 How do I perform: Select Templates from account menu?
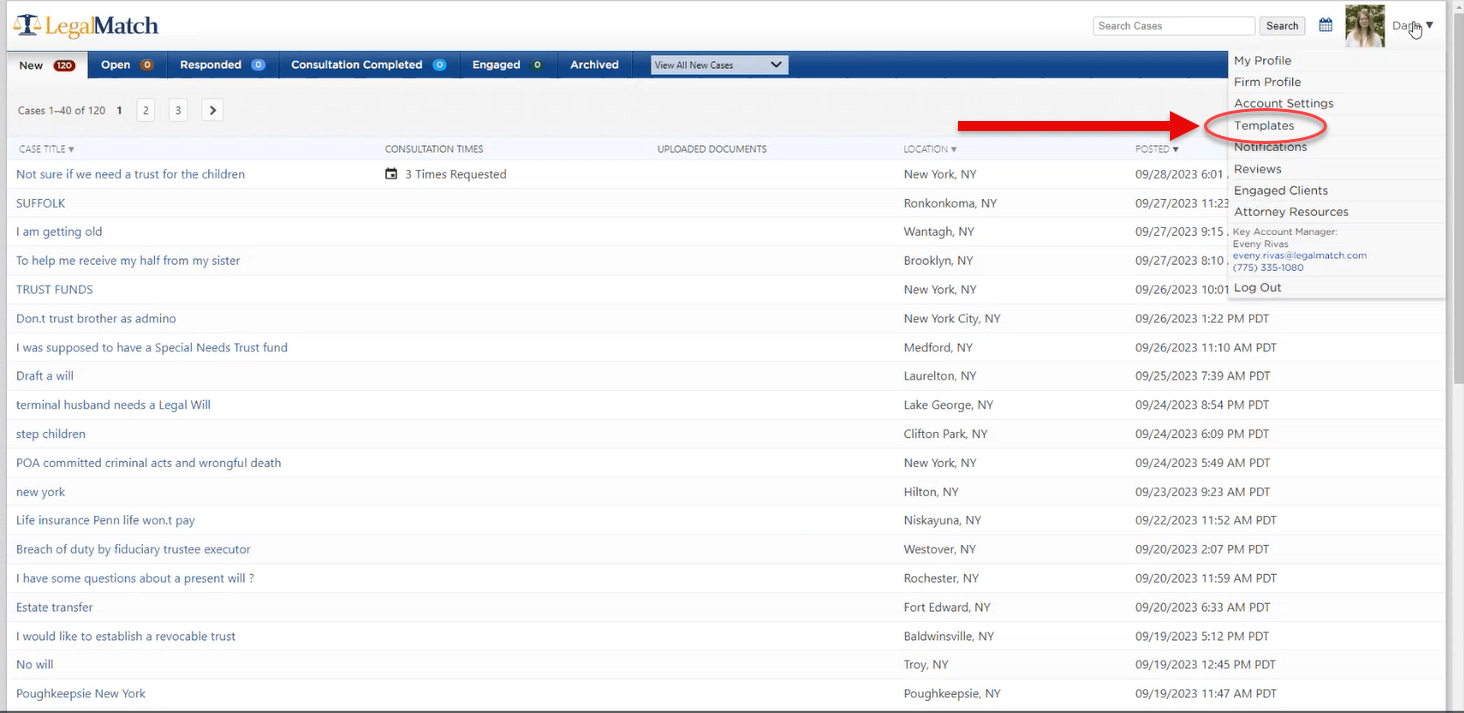click(1264, 126)
